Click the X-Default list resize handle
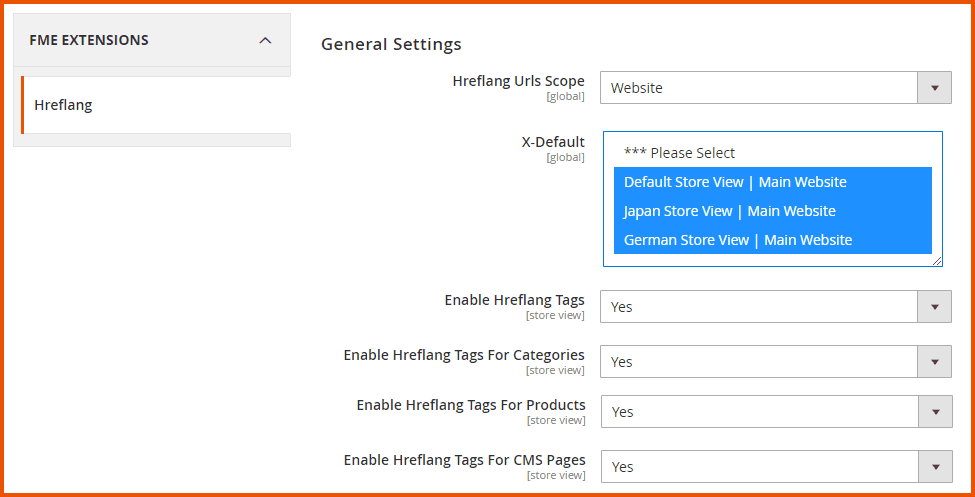975x497 pixels. (937, 262)
